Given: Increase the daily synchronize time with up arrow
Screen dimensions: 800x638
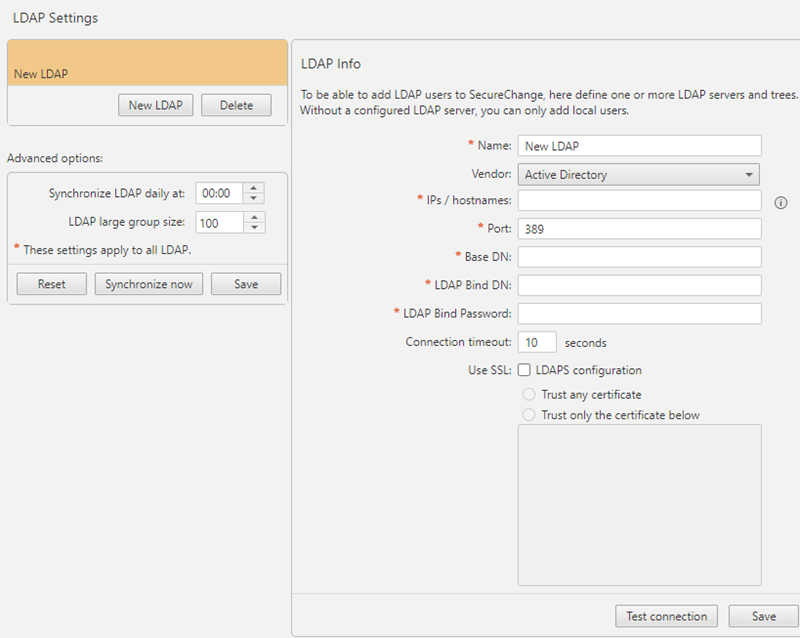Looking at the screenshot, I should pyautogui.click(x=254, y=188).
